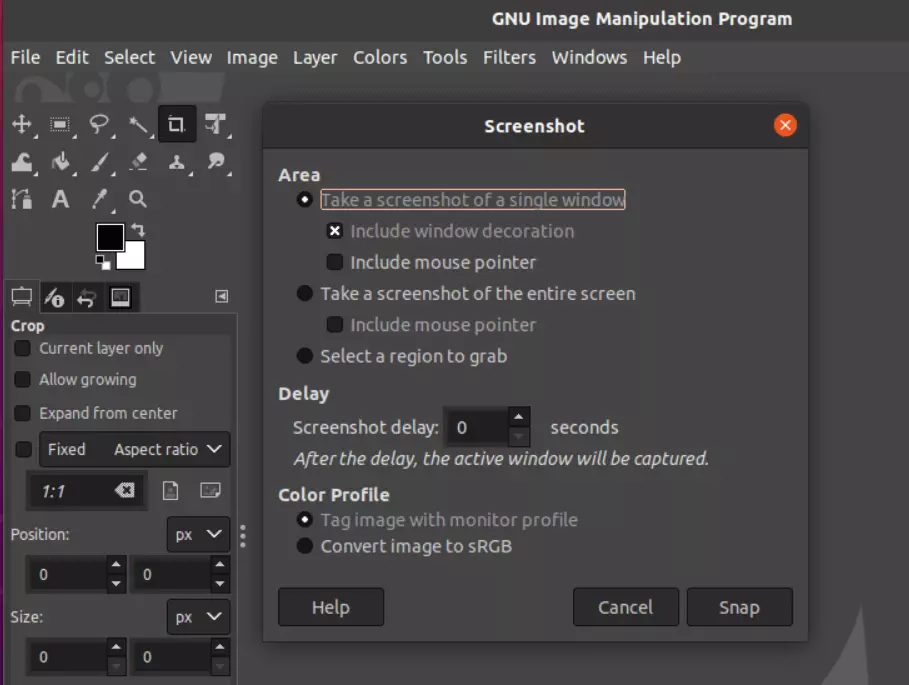The image size is (909, 685).
Task: Decrease the Position Y value
Action: [220, 584]
